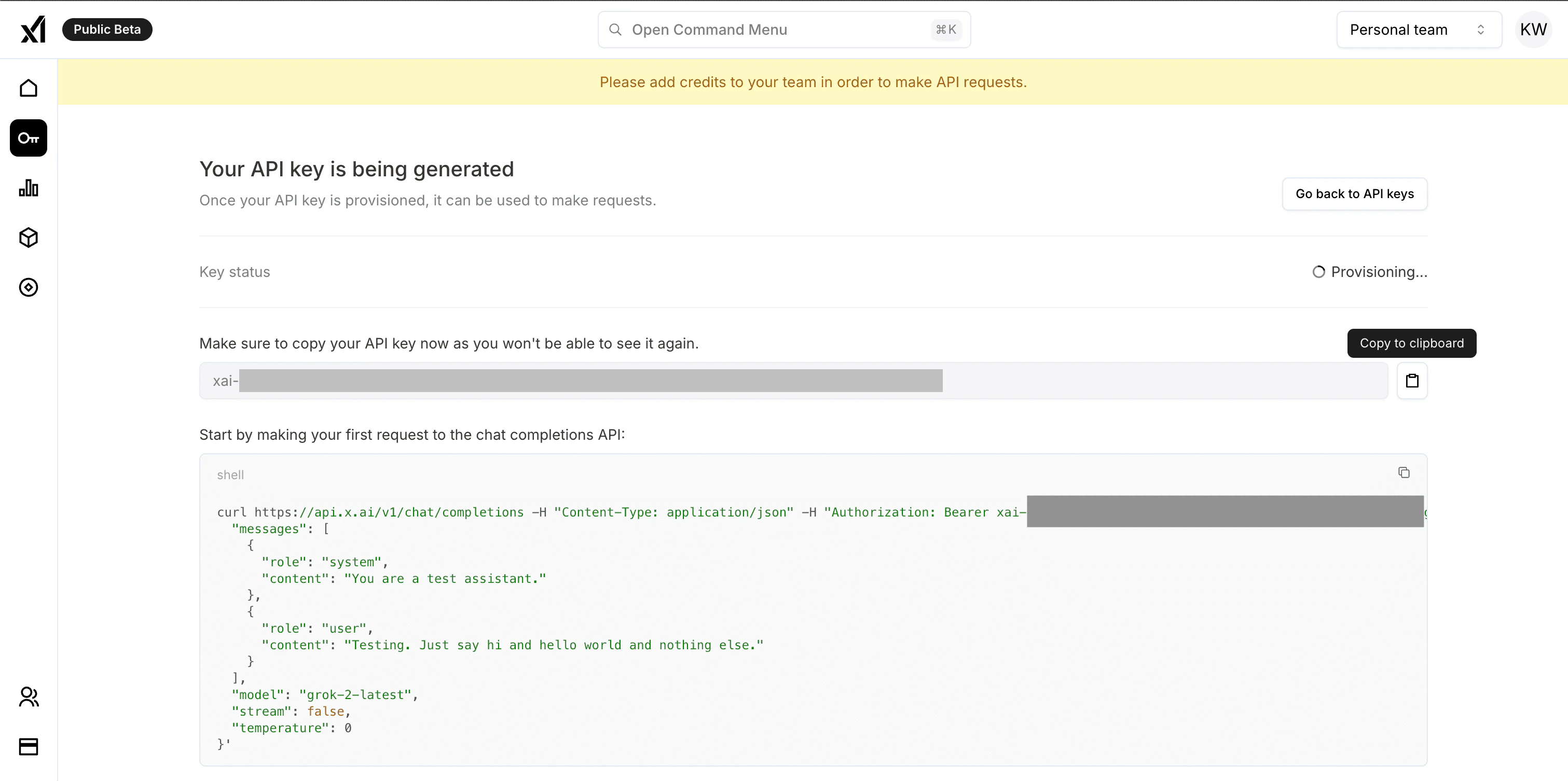Open the models cube icon
The height and width of the screenshot is (781, 1568).
pyautogui.click(x=29, y=237)
